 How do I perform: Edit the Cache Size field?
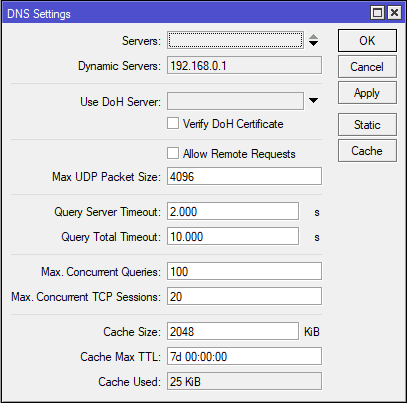point(233,331)
